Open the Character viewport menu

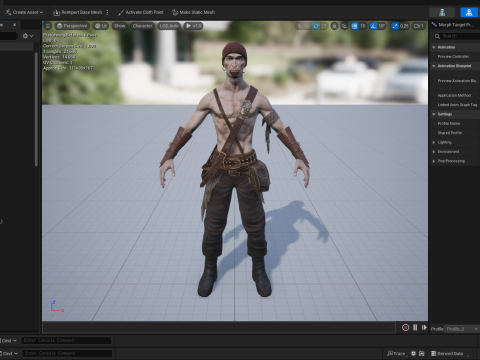pos(142,26)
